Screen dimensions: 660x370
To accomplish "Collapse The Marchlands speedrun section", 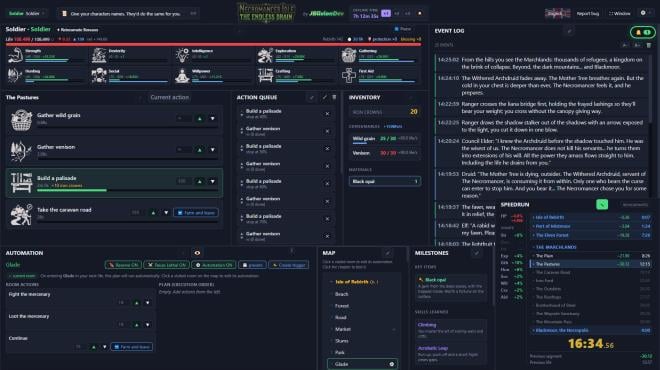I will (534, 247).
